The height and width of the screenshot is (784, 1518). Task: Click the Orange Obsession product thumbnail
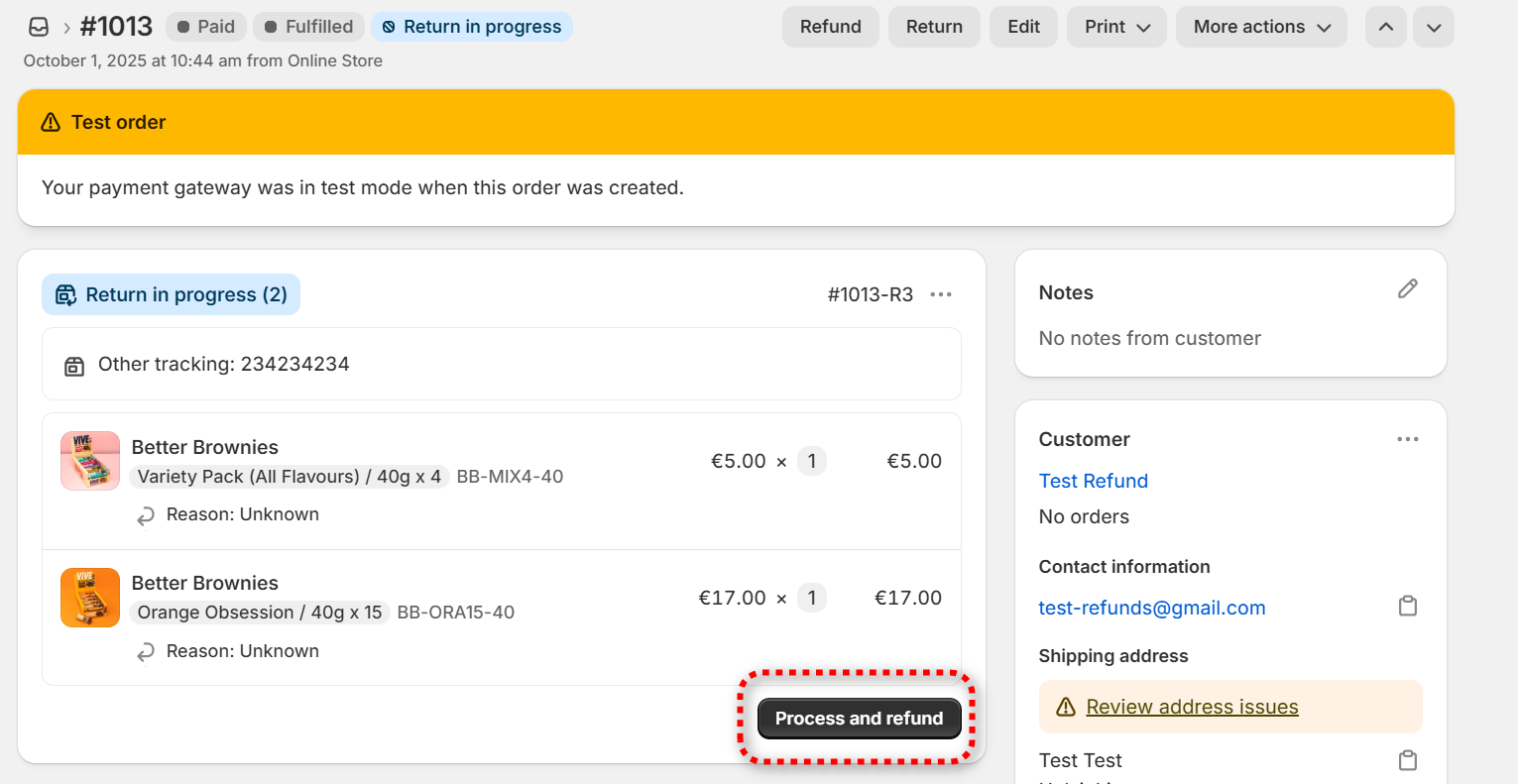click(90, 598)
